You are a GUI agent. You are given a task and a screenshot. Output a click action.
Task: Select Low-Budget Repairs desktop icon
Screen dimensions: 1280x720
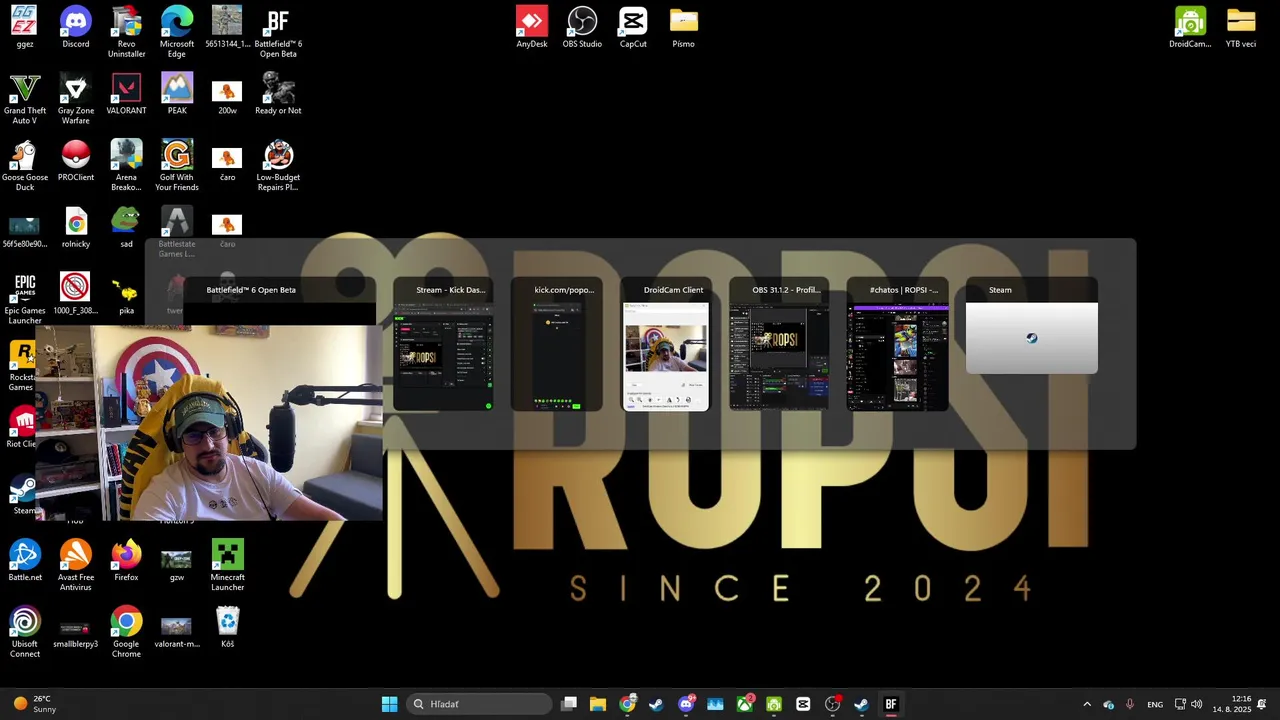[x=278, y=166]
